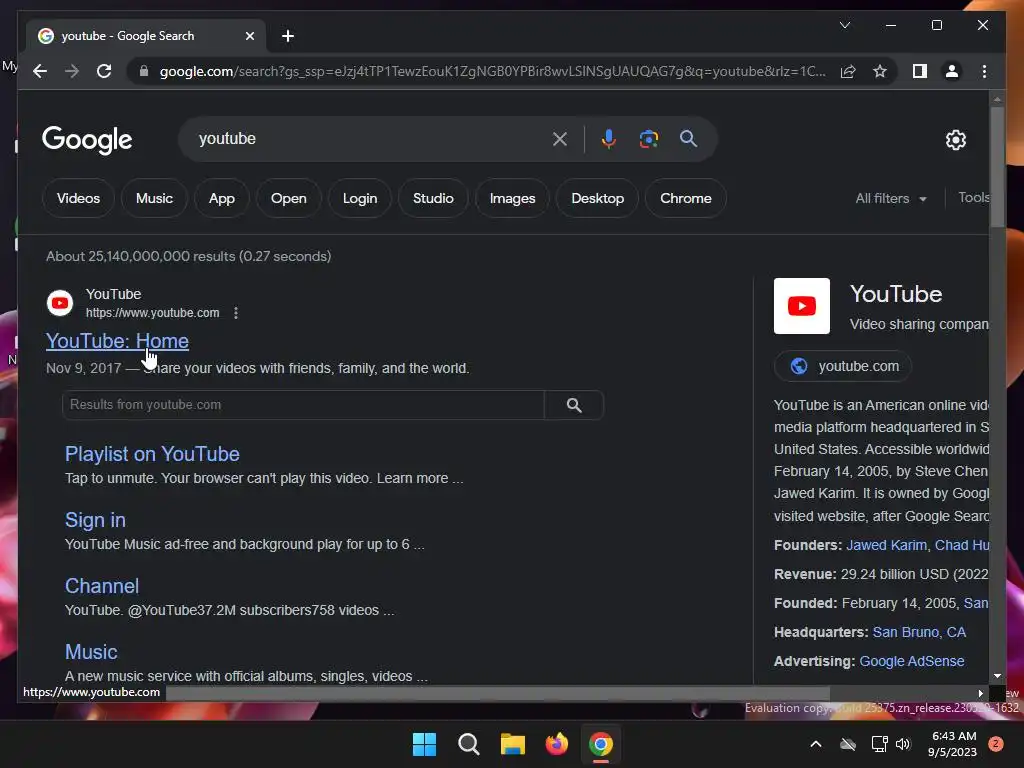View site information via the lock icon
Viewport: 1024px width, 768px height.
pyautogui.click(x=144, y=71)
